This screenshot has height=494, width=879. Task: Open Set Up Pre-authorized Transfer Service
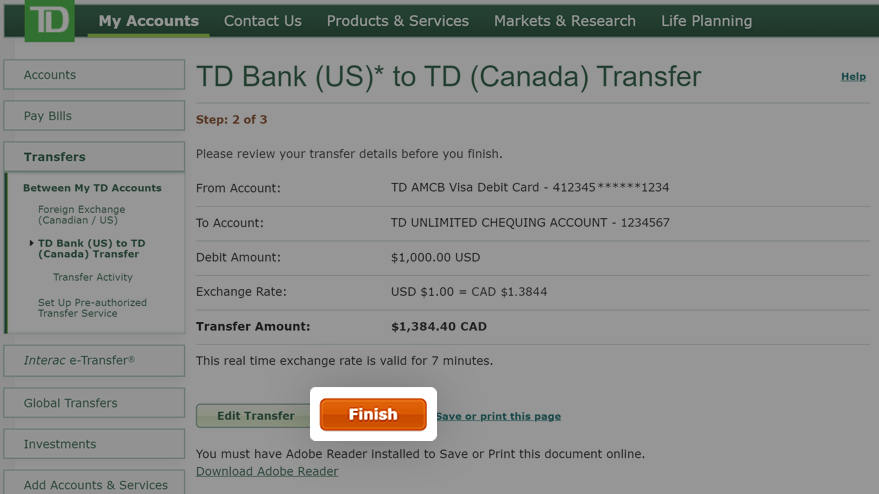pyautogui.click(x=92, y=307)
